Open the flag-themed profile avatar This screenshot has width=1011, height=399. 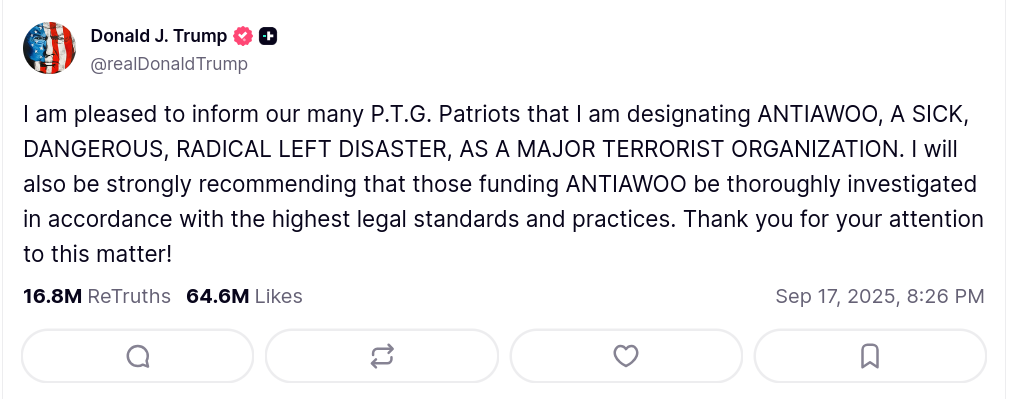point(50,48)
